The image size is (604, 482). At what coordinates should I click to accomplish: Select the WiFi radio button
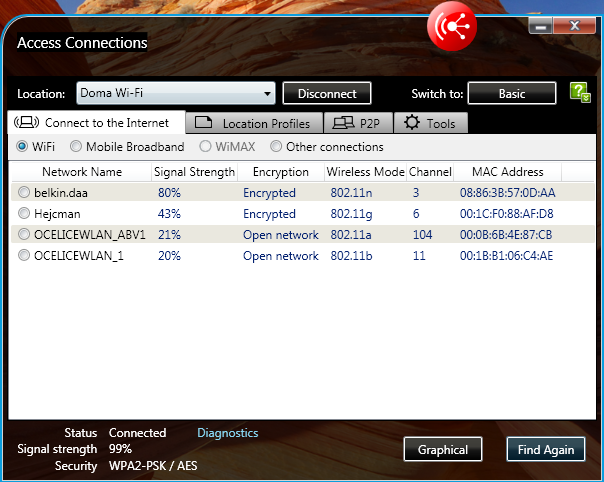[x=23, y=147]
